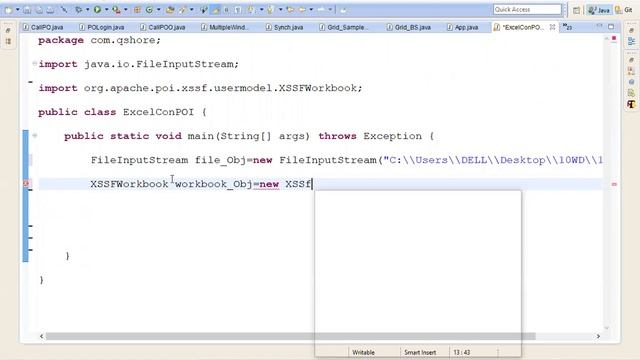The image size is (640, 360).
Task: Open the External Tools dropdown arrow
Action: (125, 10)
